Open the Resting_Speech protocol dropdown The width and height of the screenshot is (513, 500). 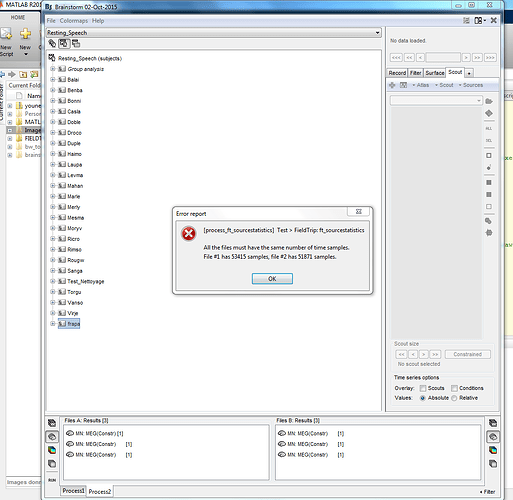(x=214, y=33)
